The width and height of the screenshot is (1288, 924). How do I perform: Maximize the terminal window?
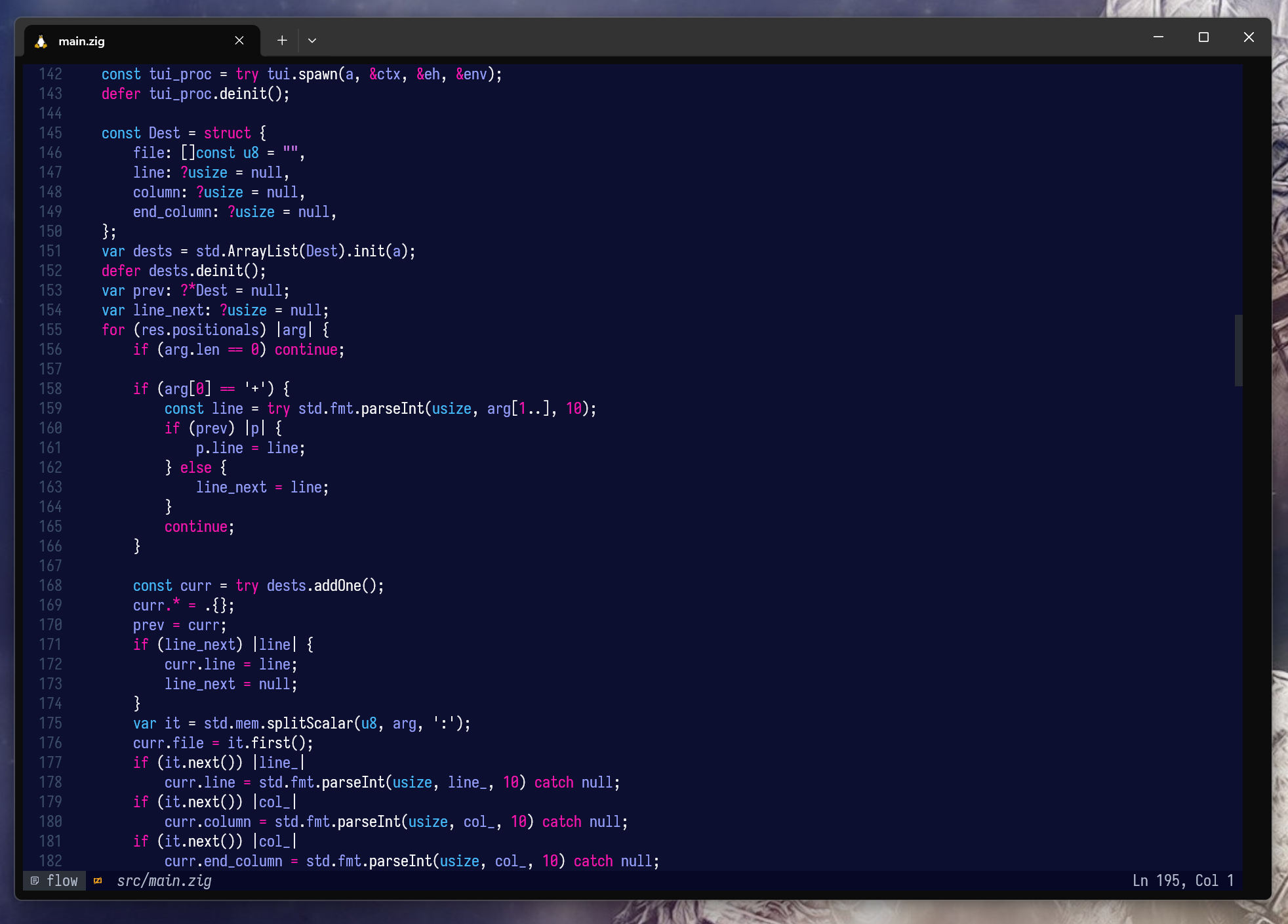1203,37
